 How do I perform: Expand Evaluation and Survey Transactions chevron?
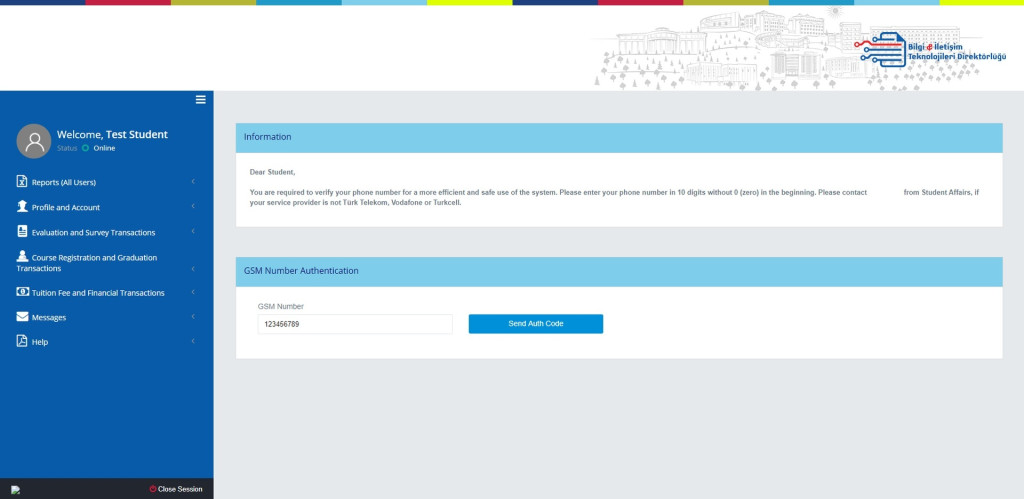[192, 232]
